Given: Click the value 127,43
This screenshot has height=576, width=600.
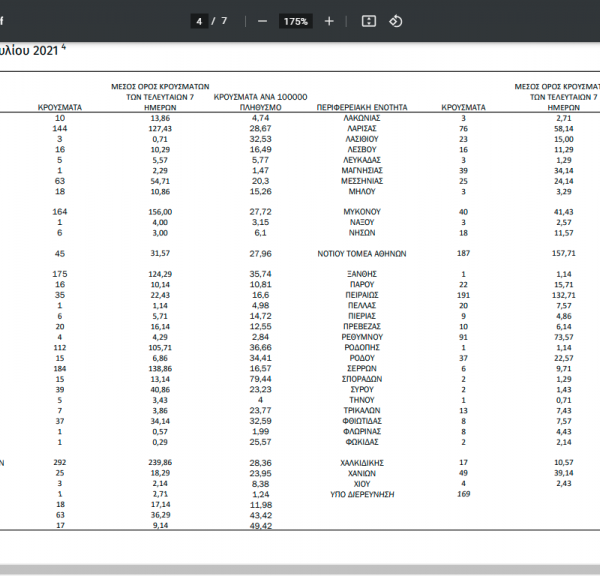Looking at the screenshot, I should coord(160,129).
